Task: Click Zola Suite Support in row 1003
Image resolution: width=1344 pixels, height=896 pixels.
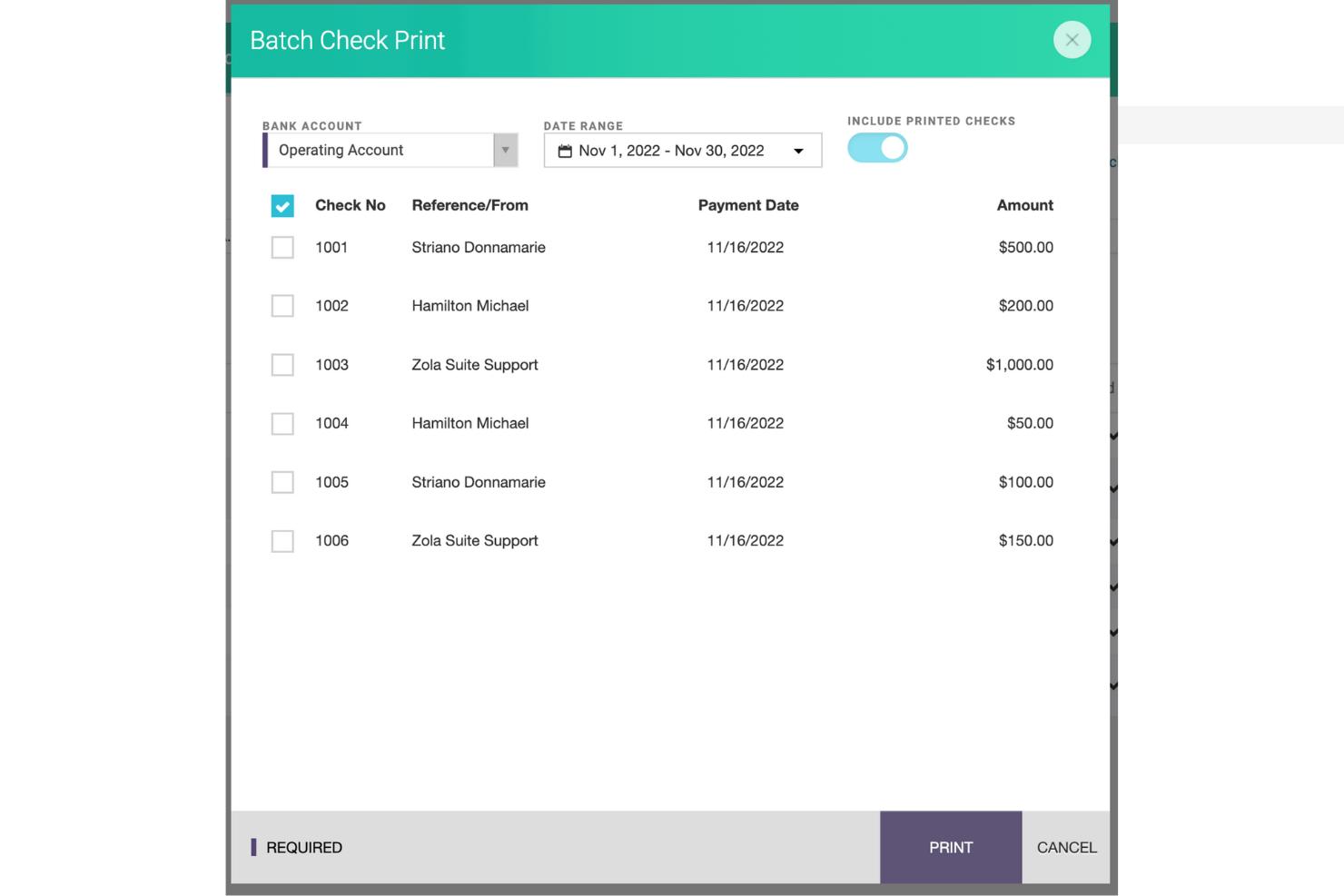Action: pyautogui.click(x=475, y=365)
